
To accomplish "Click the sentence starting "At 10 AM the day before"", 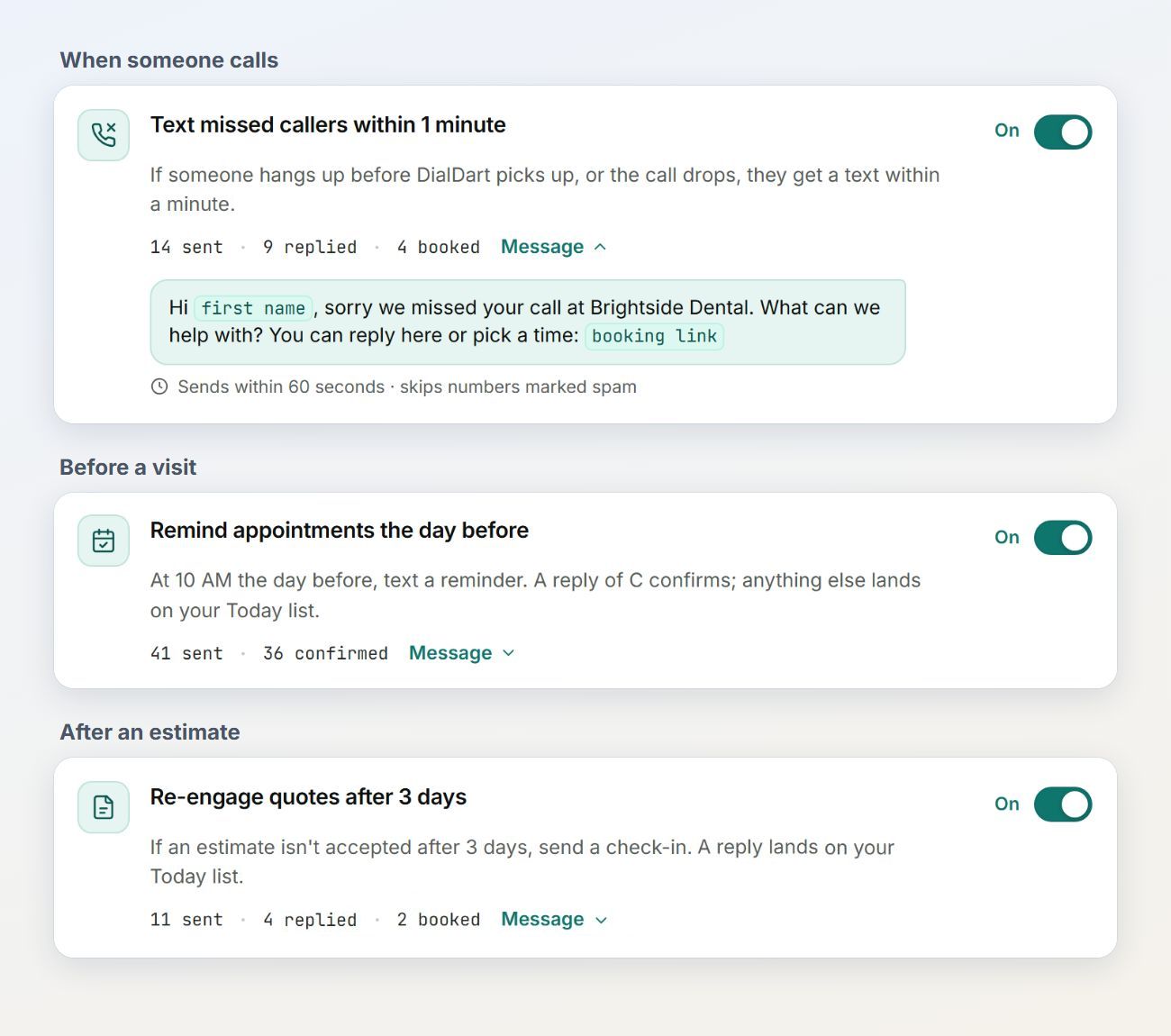I will 536,595.
